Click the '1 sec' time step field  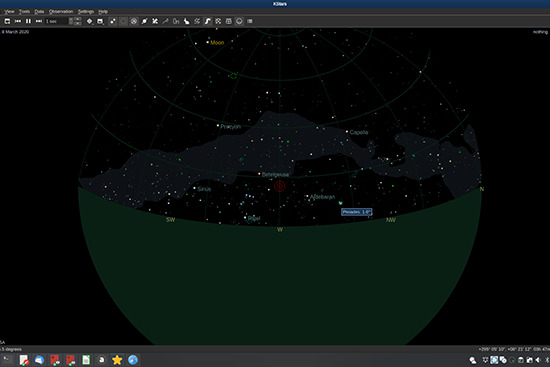pyautogui.click(x=56, y=21)
